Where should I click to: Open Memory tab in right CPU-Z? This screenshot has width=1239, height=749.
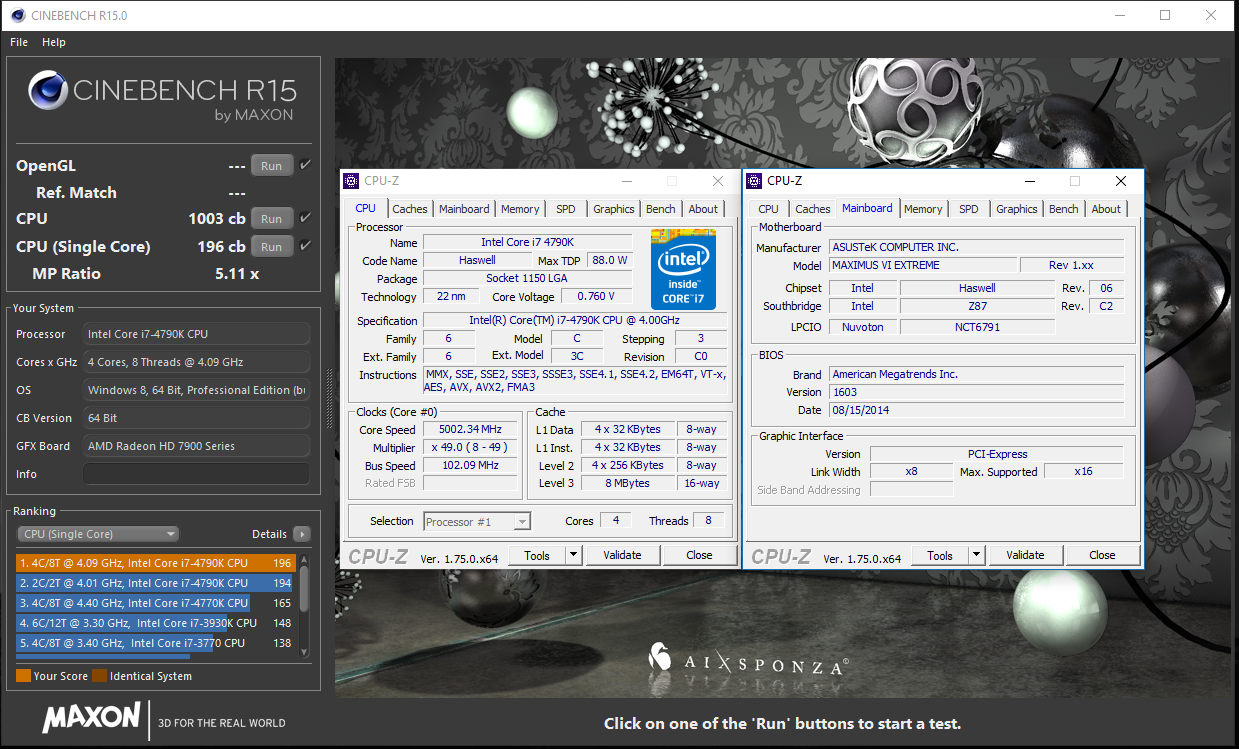pos(923,209)
